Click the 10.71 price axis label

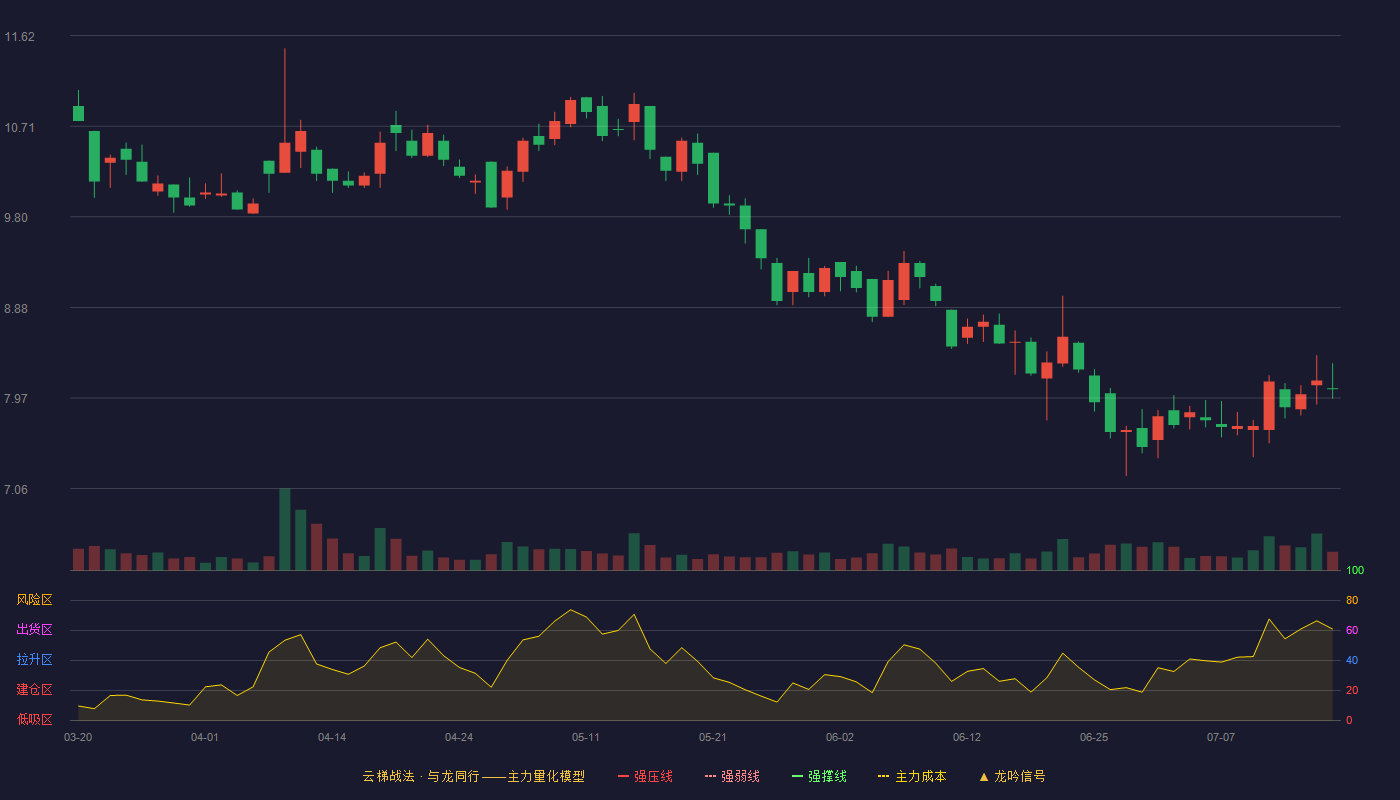(19, 128)
